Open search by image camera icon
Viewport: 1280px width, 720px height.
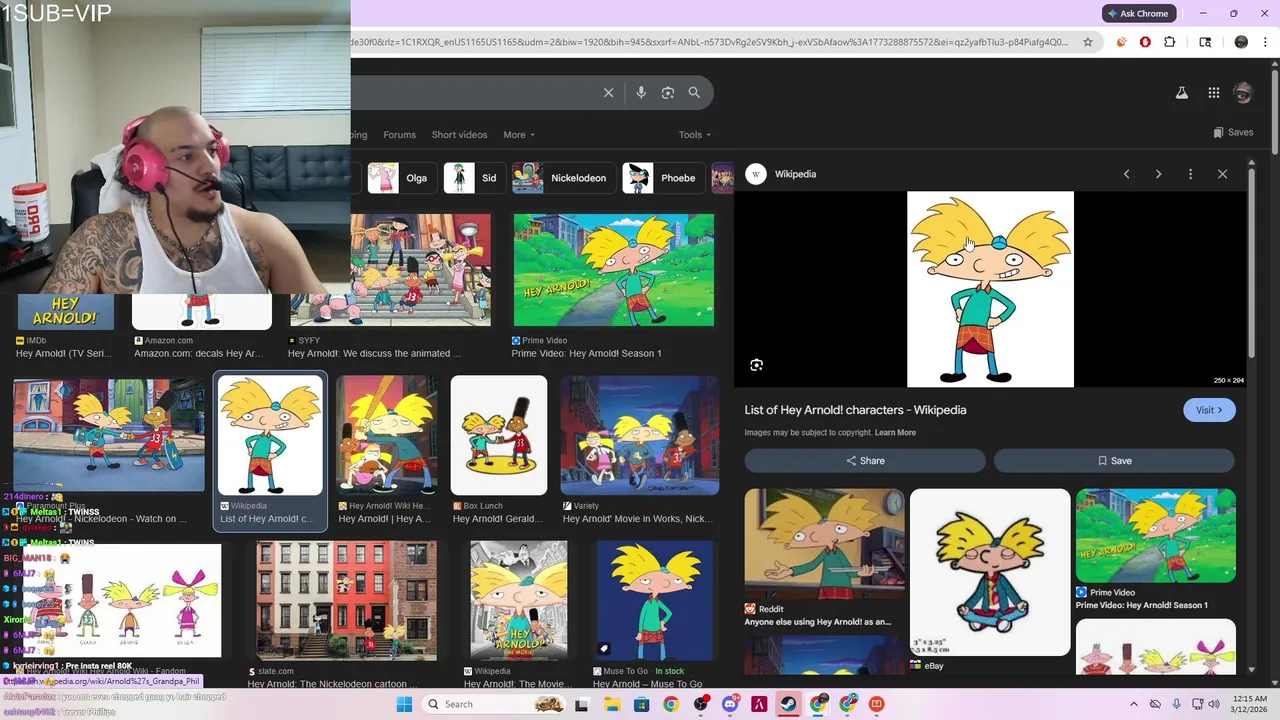click(x=668, y=92)
